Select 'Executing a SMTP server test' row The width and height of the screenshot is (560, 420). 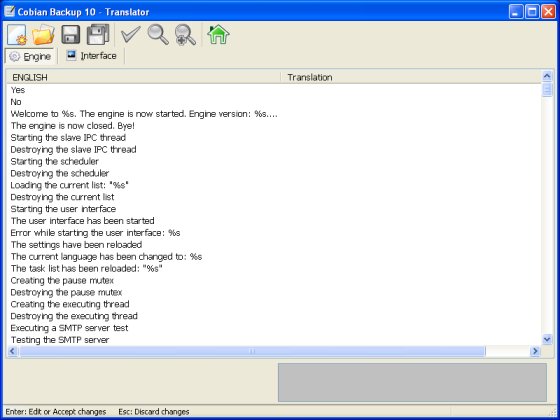(274, 328)
